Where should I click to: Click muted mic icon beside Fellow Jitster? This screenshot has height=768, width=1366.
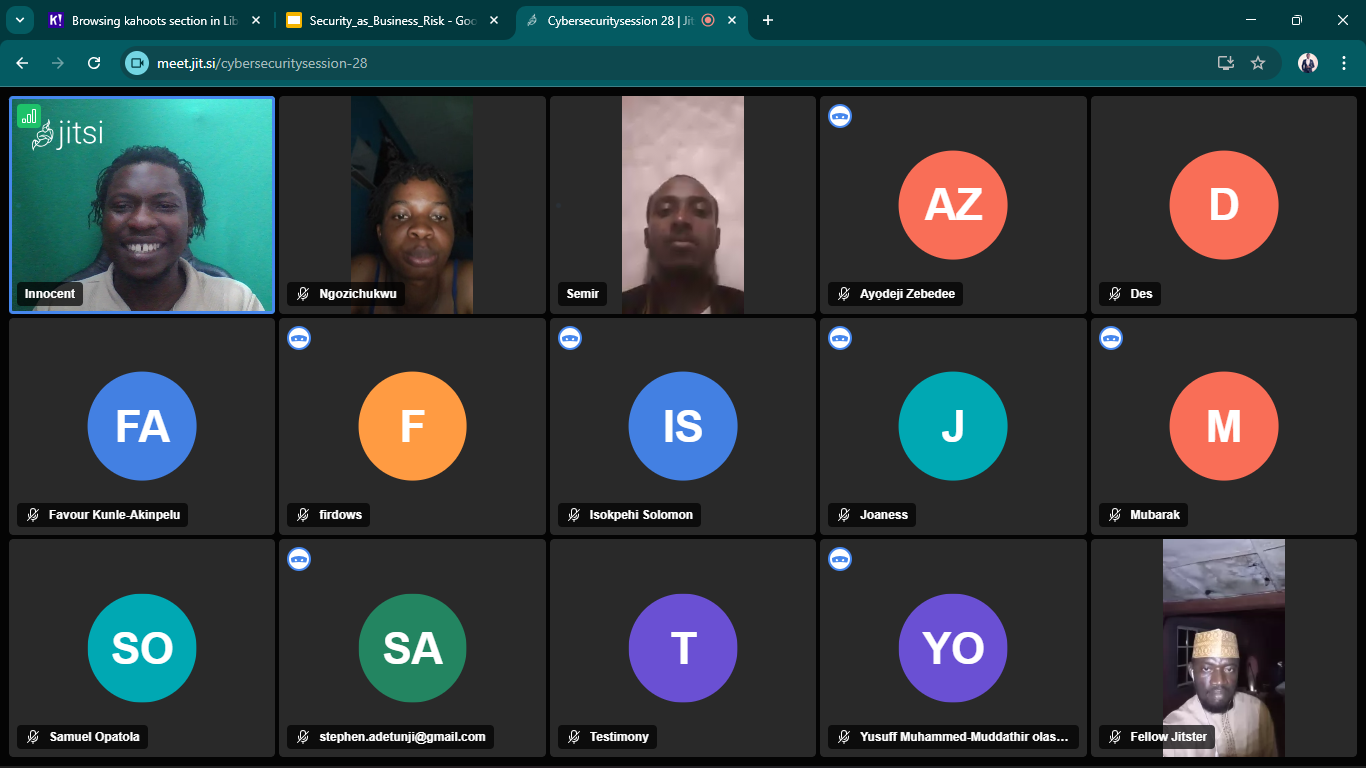(1114, 737)
